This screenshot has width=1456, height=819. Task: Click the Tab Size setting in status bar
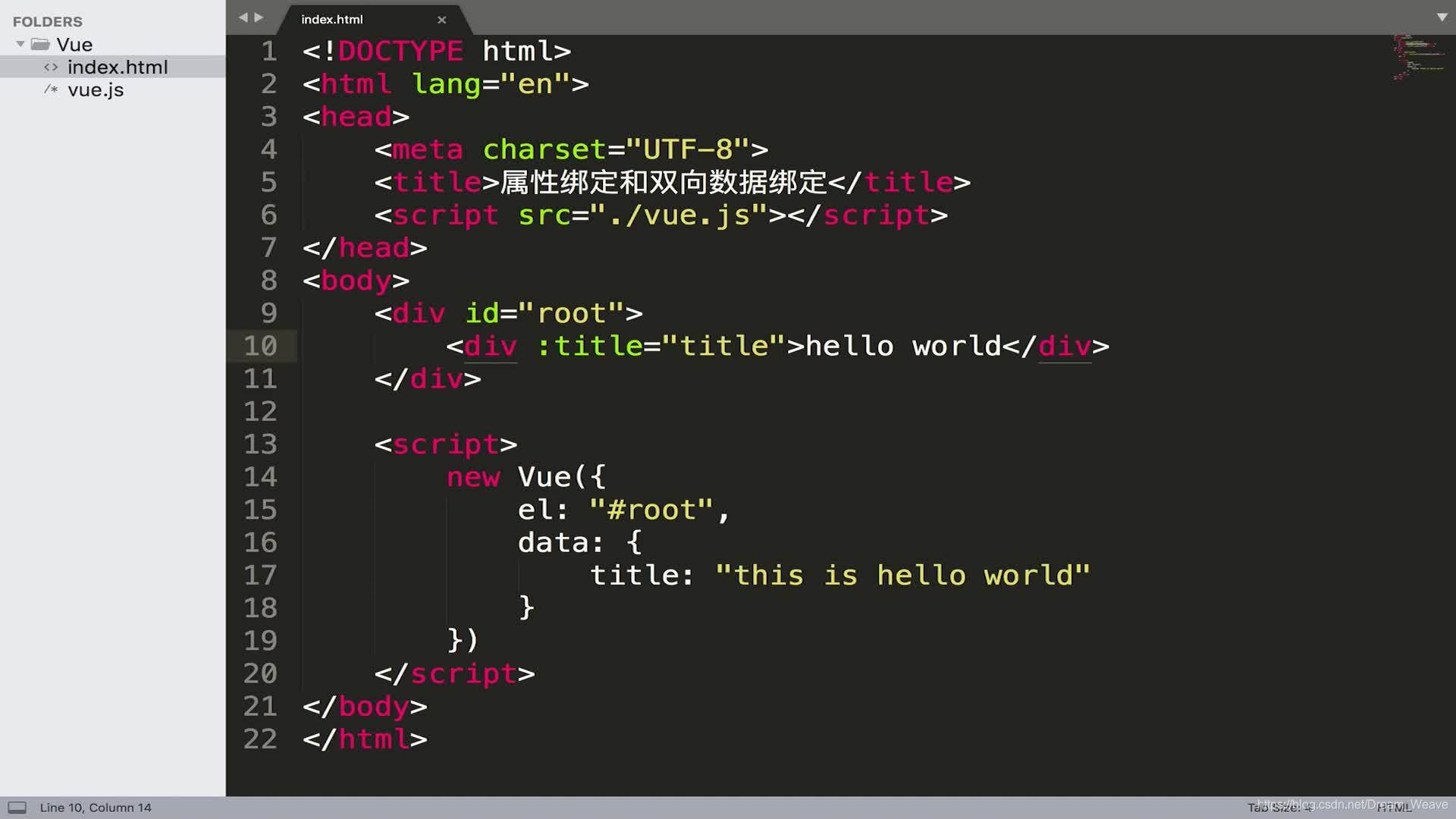[1280, 808]
